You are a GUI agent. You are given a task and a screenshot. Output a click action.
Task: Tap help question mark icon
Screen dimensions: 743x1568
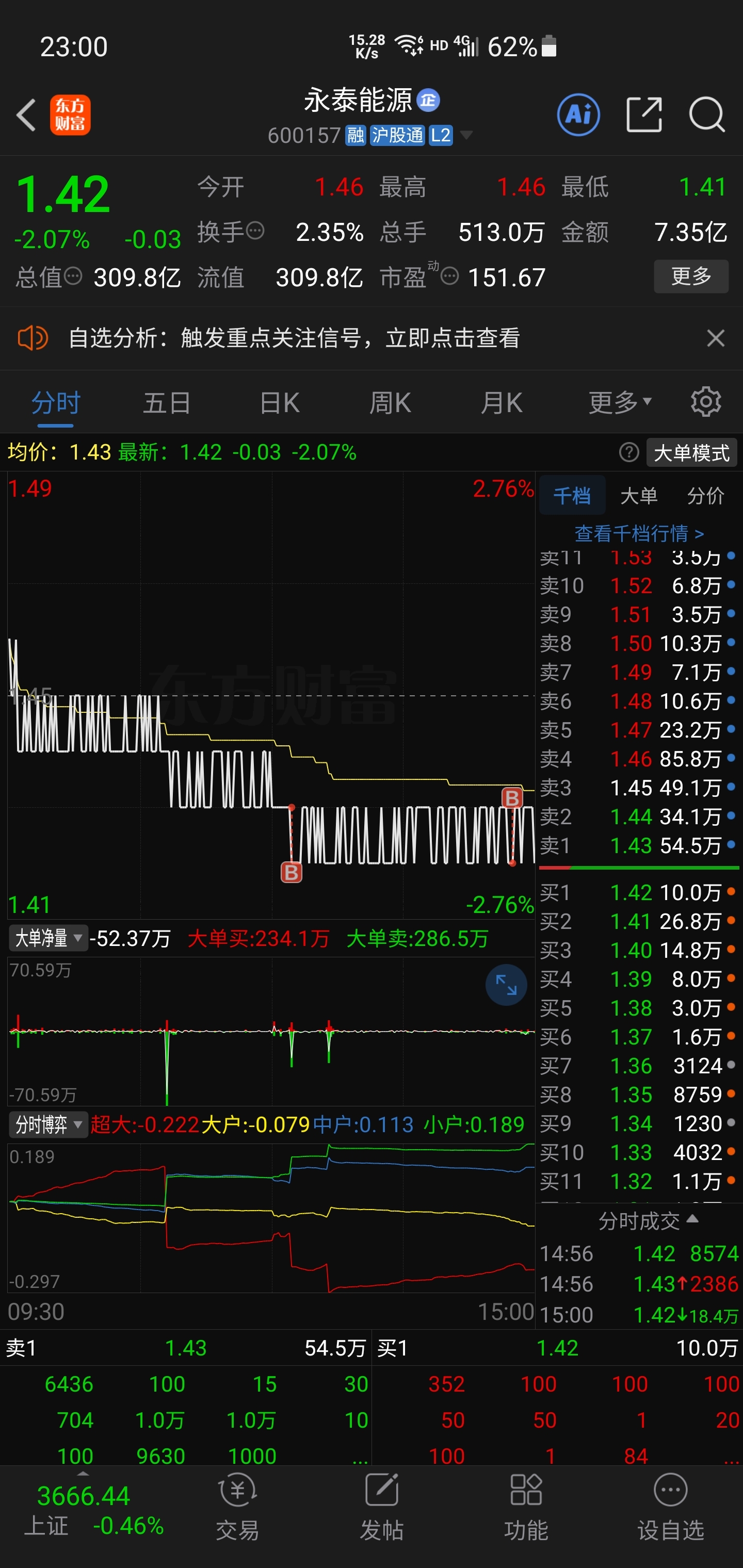[x=629, y=452]
